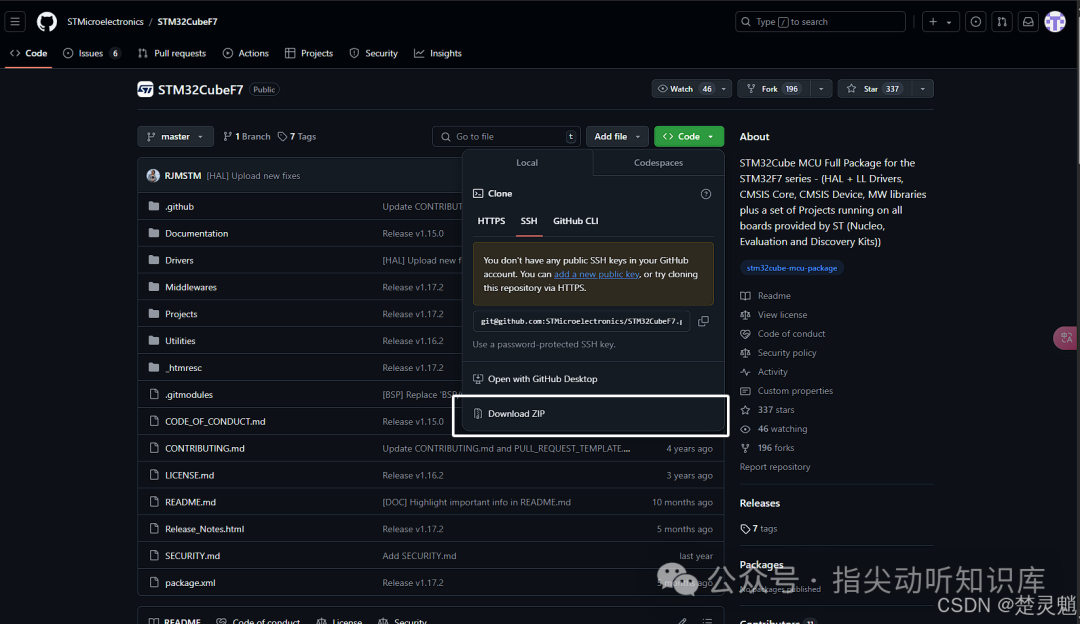Image resolution: width=1080 pixels, height=624 pixels.
Task: Select the Local tab
Action: pos(527,163)
